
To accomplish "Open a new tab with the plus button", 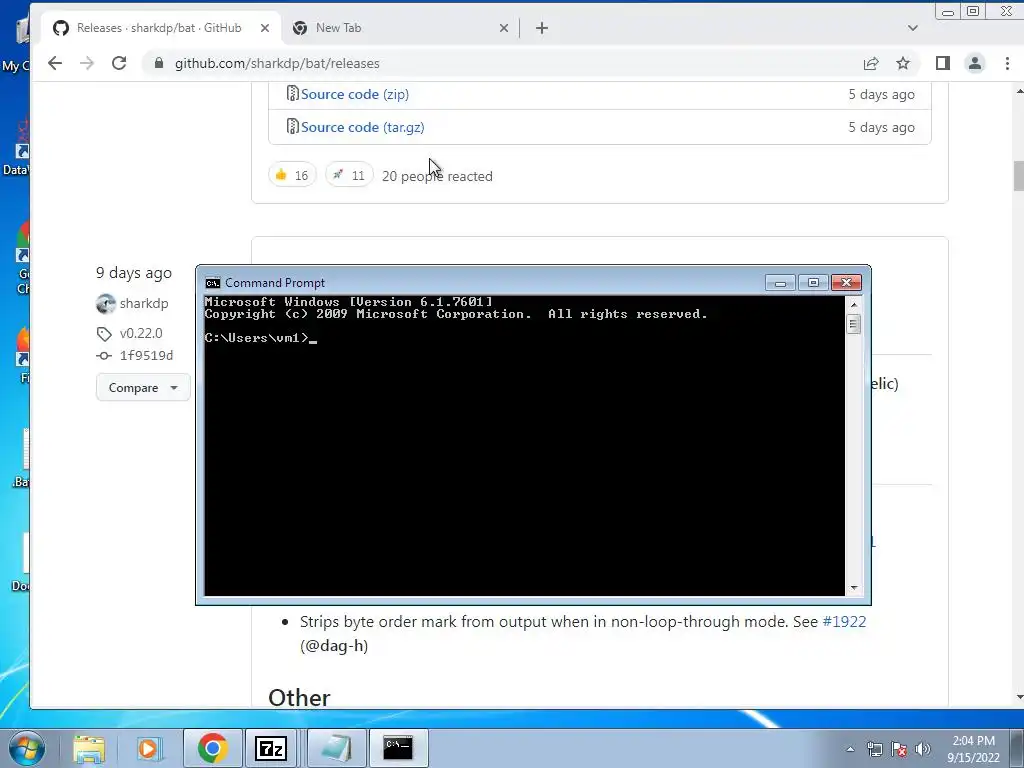I will [541, 28].
